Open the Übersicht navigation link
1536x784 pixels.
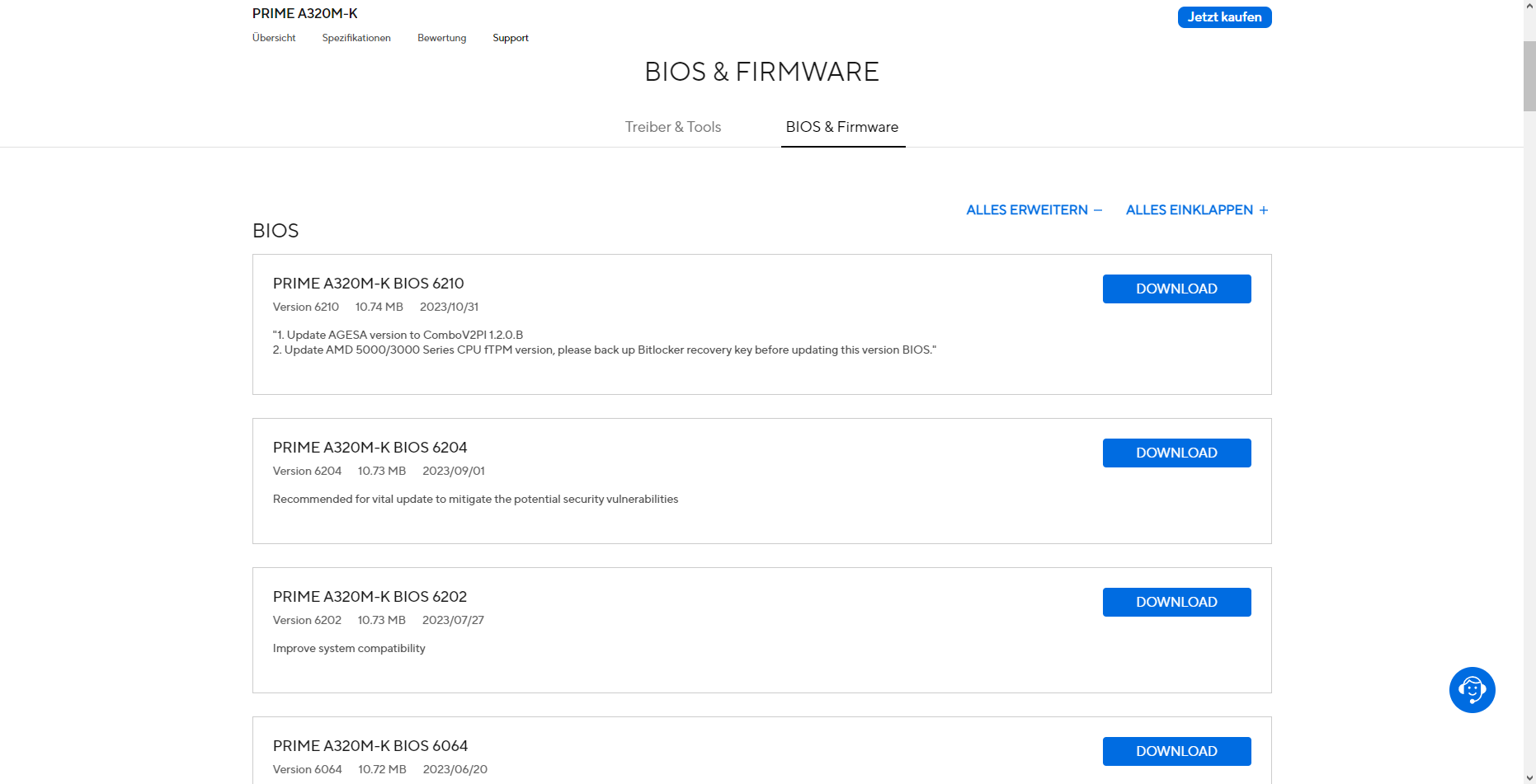click(x=274, y=38)
